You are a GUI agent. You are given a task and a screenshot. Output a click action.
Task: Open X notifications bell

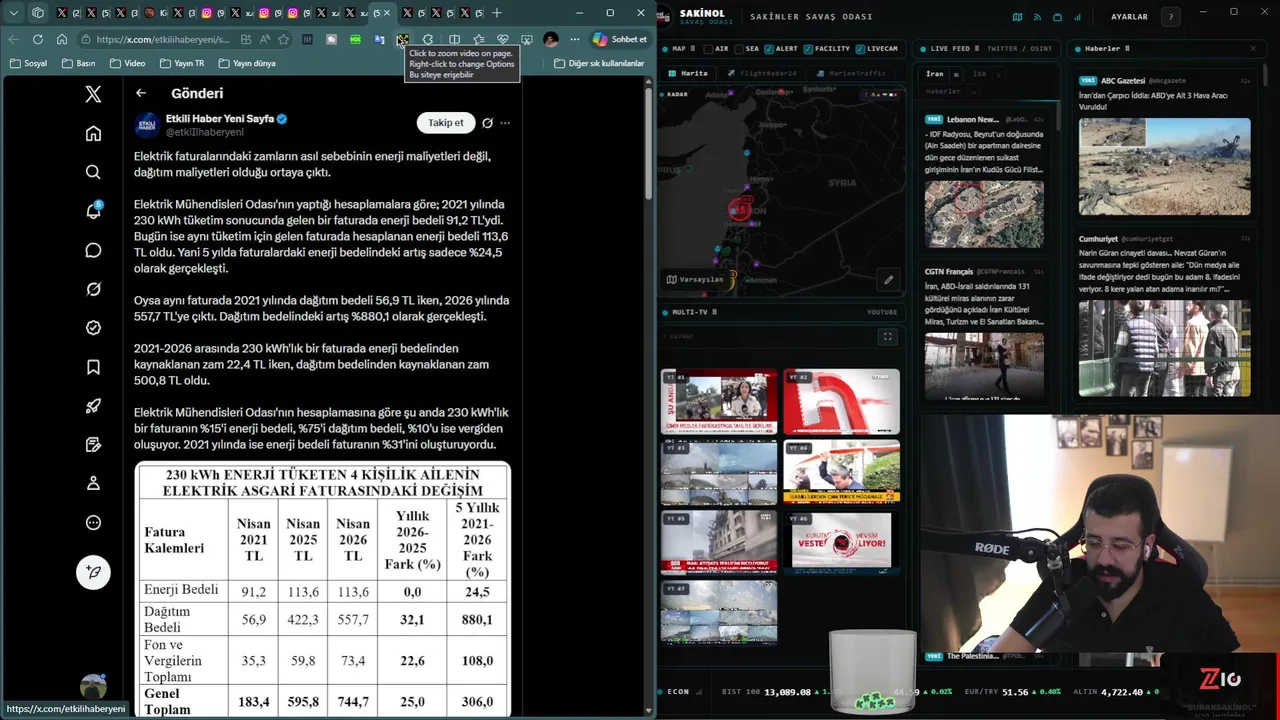tap(93, 211)
